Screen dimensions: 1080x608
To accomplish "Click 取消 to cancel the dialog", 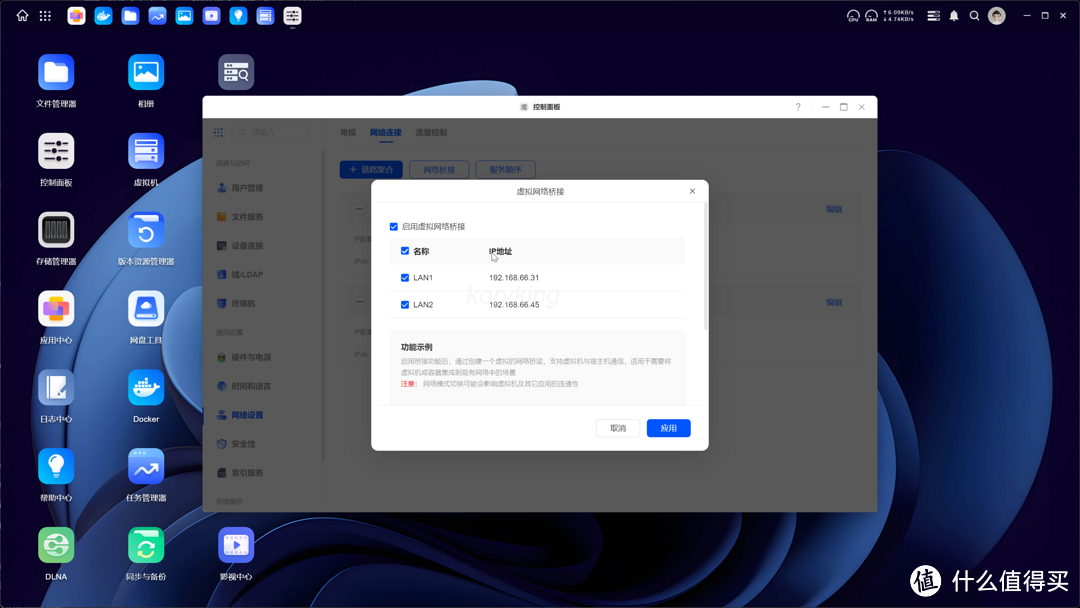I will point(618,428).
